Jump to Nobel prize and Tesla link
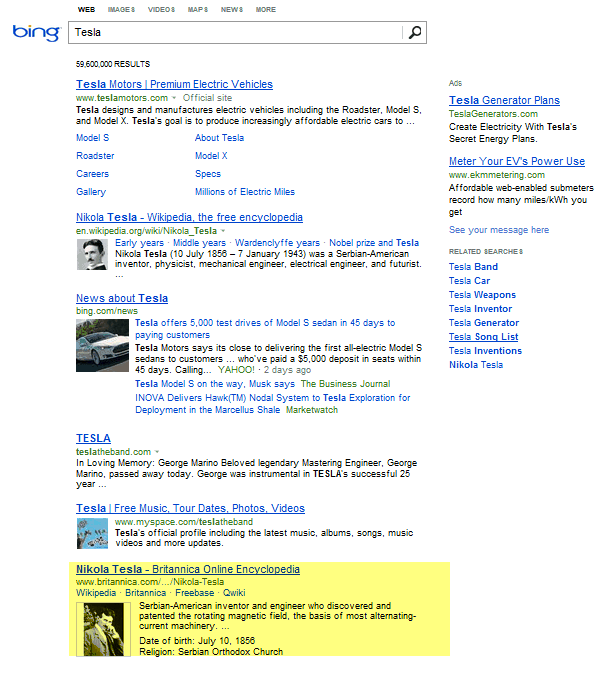 click(374, 243)
